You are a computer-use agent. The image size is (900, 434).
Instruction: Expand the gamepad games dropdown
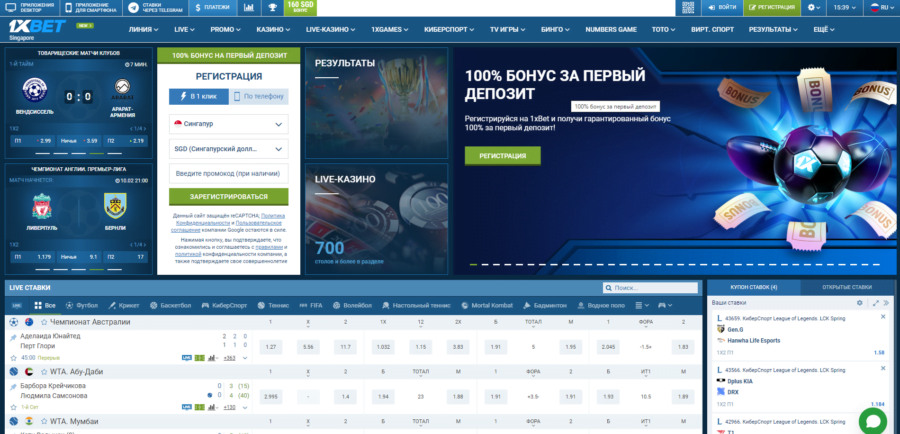tap(665, 305)
